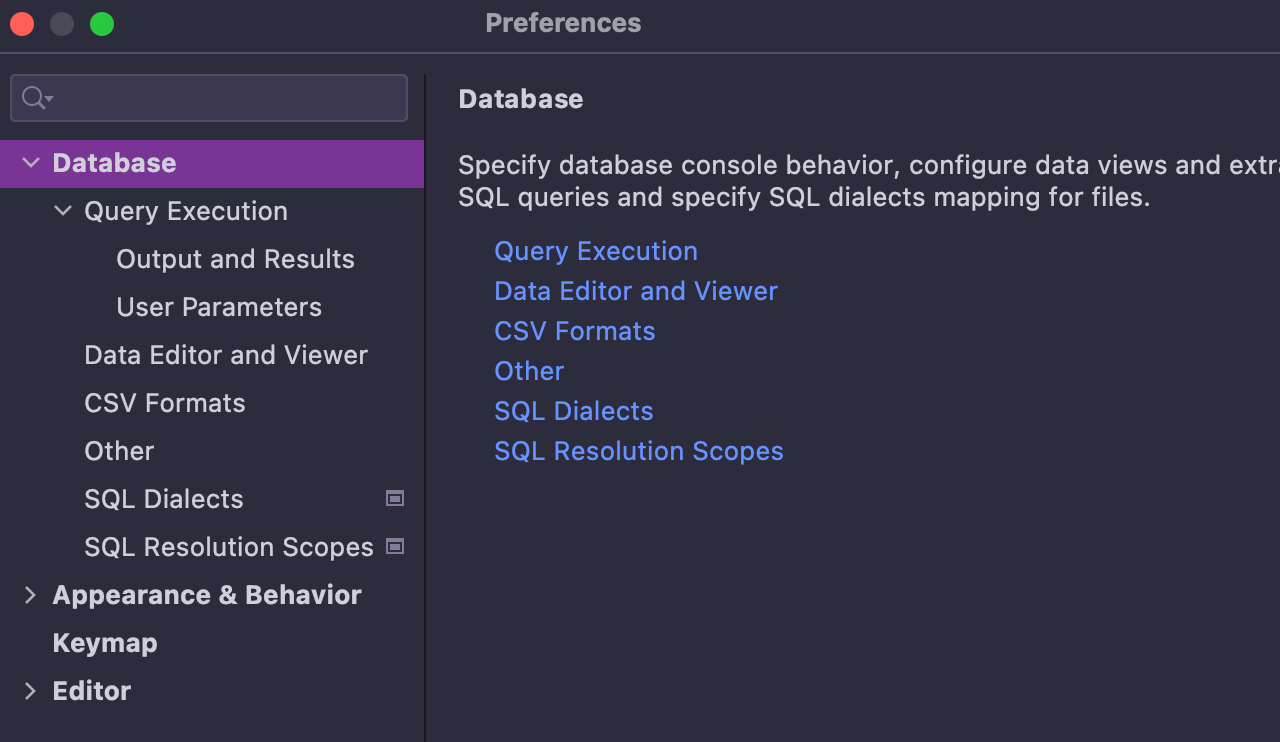Open the CSV Formats hyperlink
This screenshot has height=742, width=1280.
[x=575, y=331]
